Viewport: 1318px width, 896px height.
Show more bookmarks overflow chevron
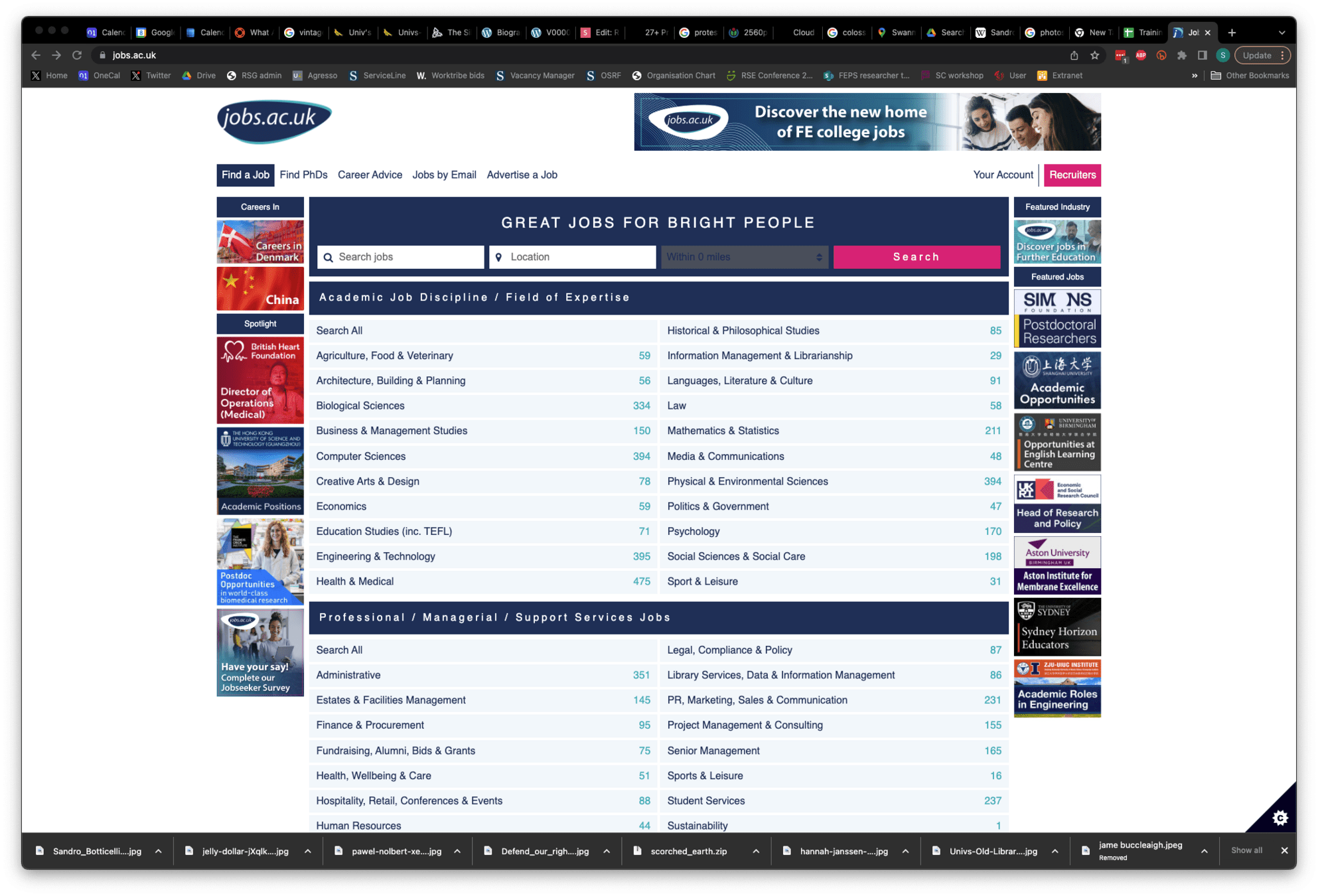click(1195, 76)
